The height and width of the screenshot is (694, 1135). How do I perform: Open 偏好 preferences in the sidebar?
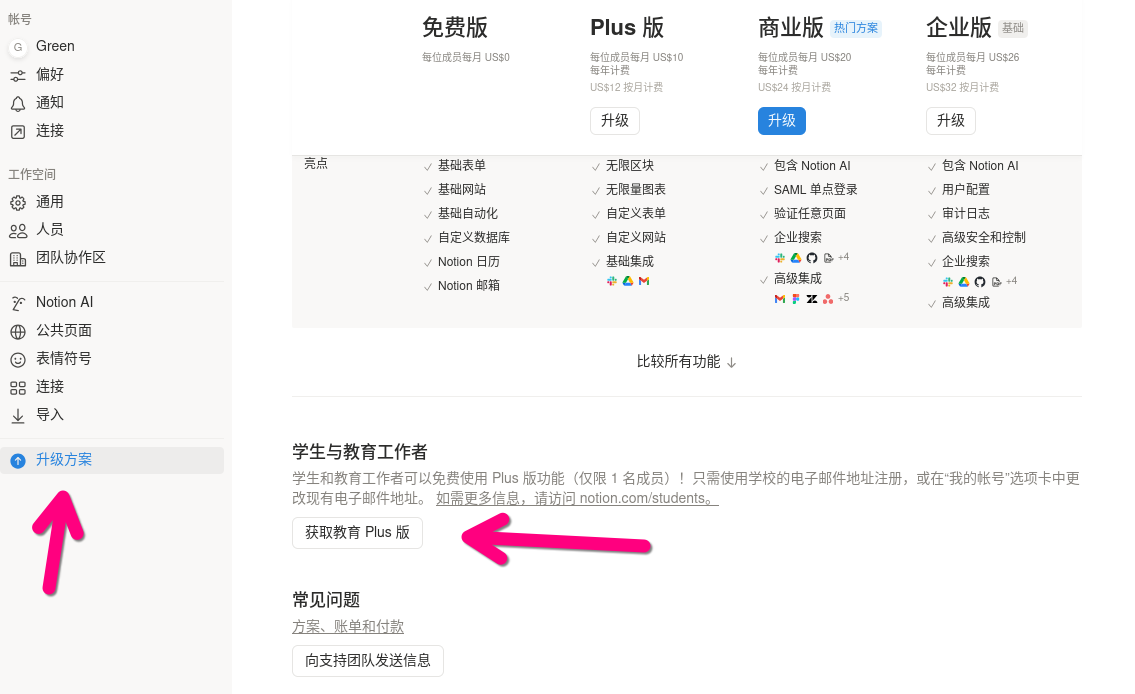49,74
